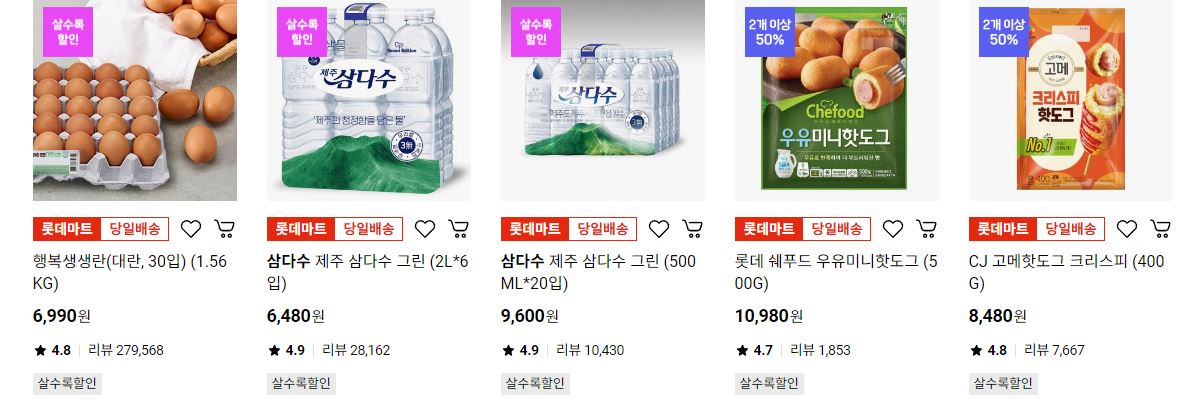Click 당일배송 badge under CJ 고메핫도그
The width and height of the screenshot is (1183, 413).
pos(1070,229)
